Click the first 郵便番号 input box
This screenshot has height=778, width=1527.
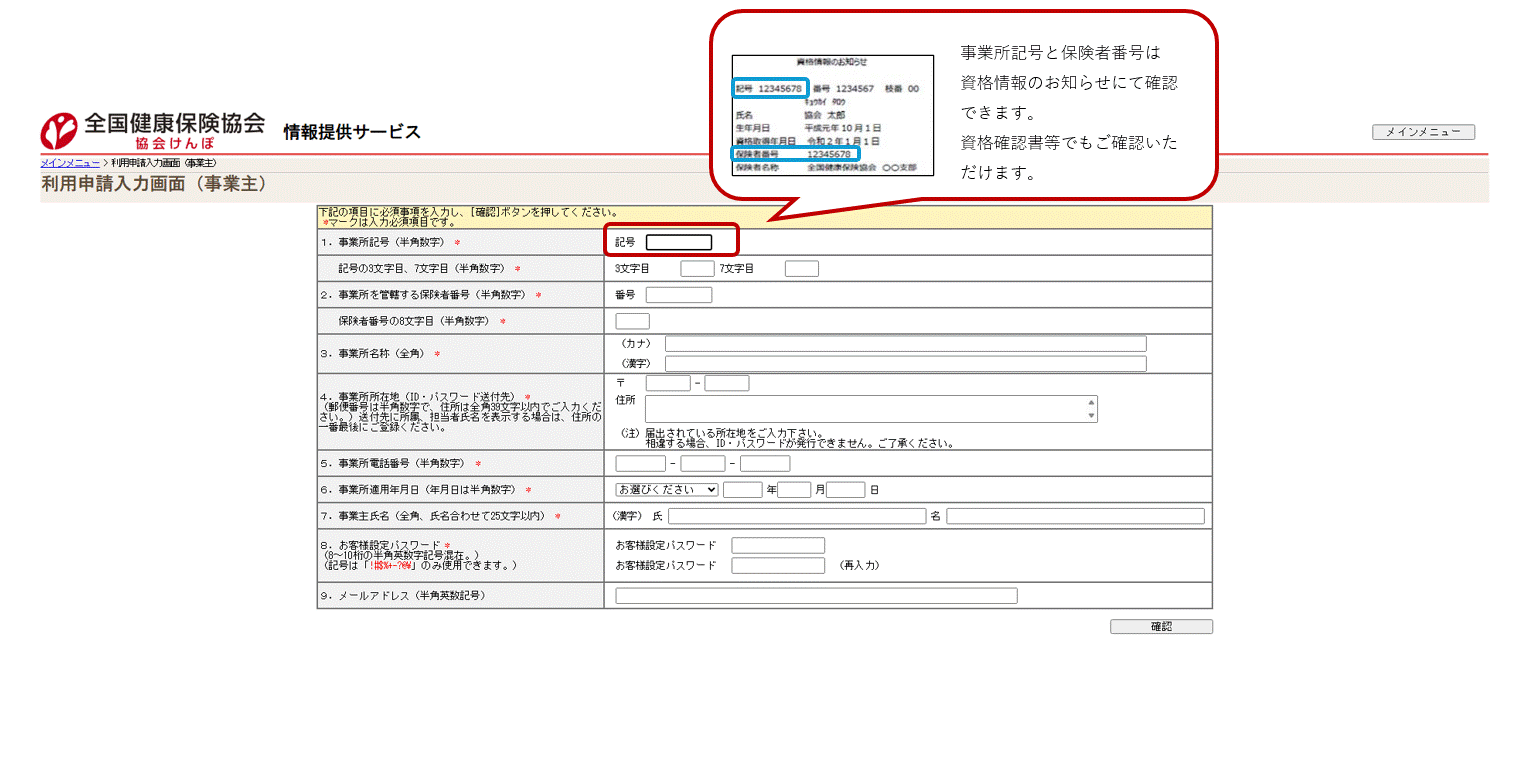(666, 382)
